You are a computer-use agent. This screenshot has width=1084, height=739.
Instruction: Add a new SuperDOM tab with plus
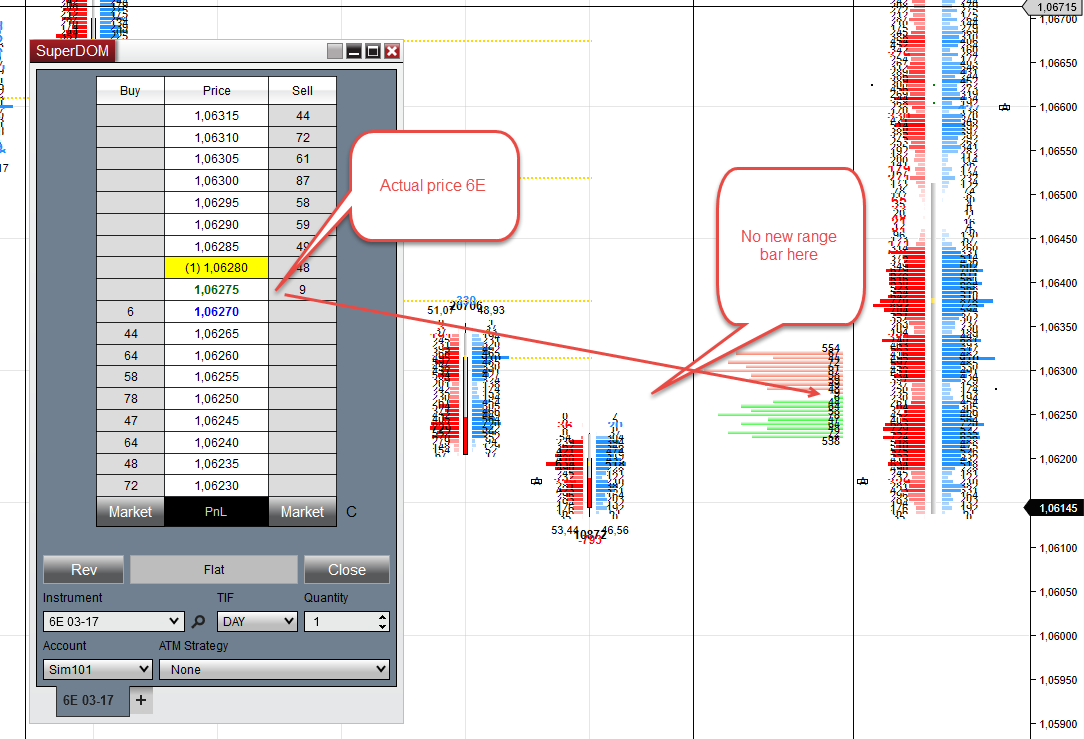pos(141,700)
